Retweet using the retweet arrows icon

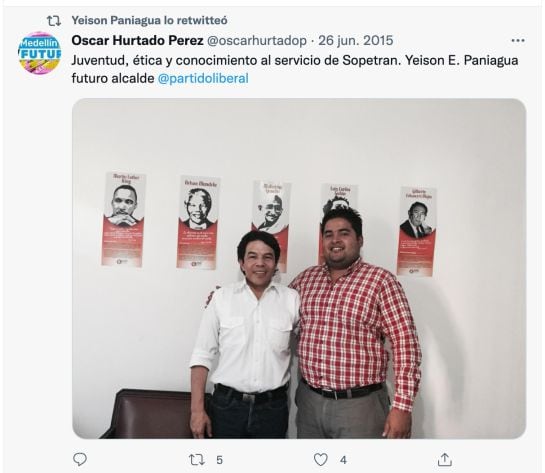click(196, 460)
